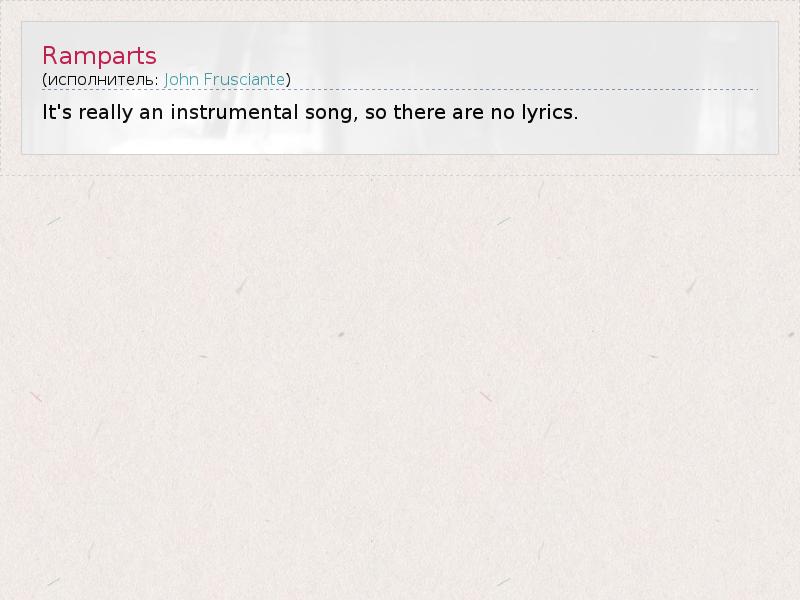The image size is (800, 600).
Task: Click the word 'really' in the text
Action: [105, 112]
